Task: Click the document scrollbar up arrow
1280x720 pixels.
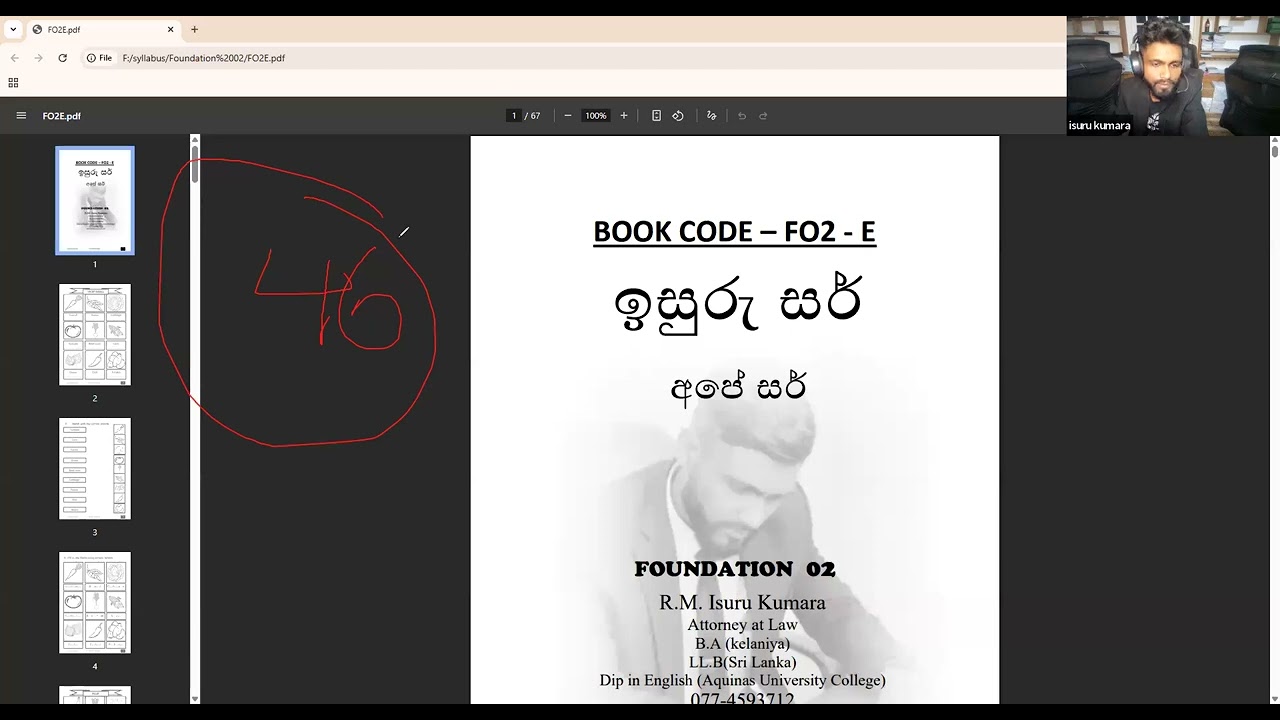Action: point(1275,139)
